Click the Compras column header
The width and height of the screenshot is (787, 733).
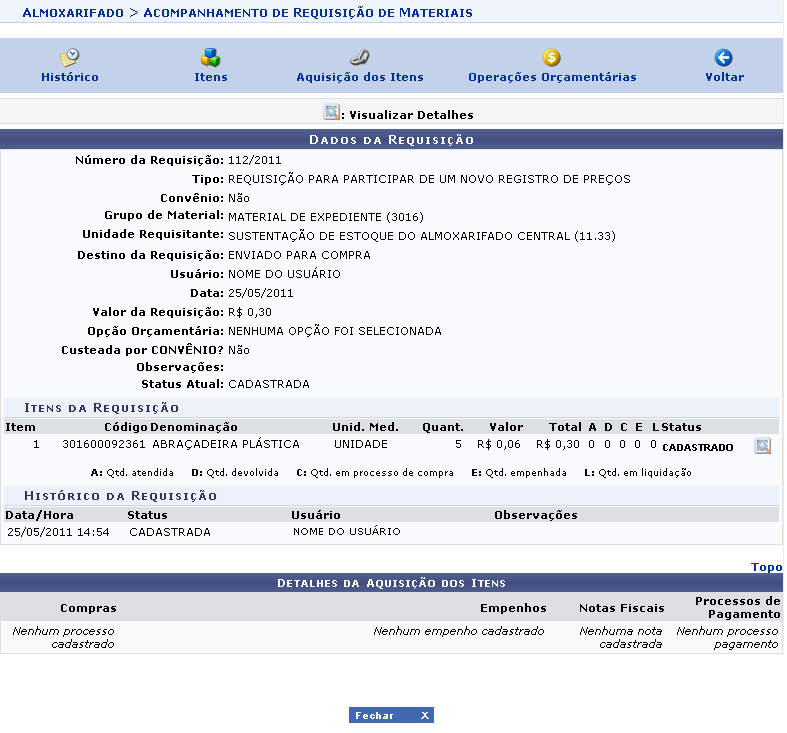(x=88, y=608)
